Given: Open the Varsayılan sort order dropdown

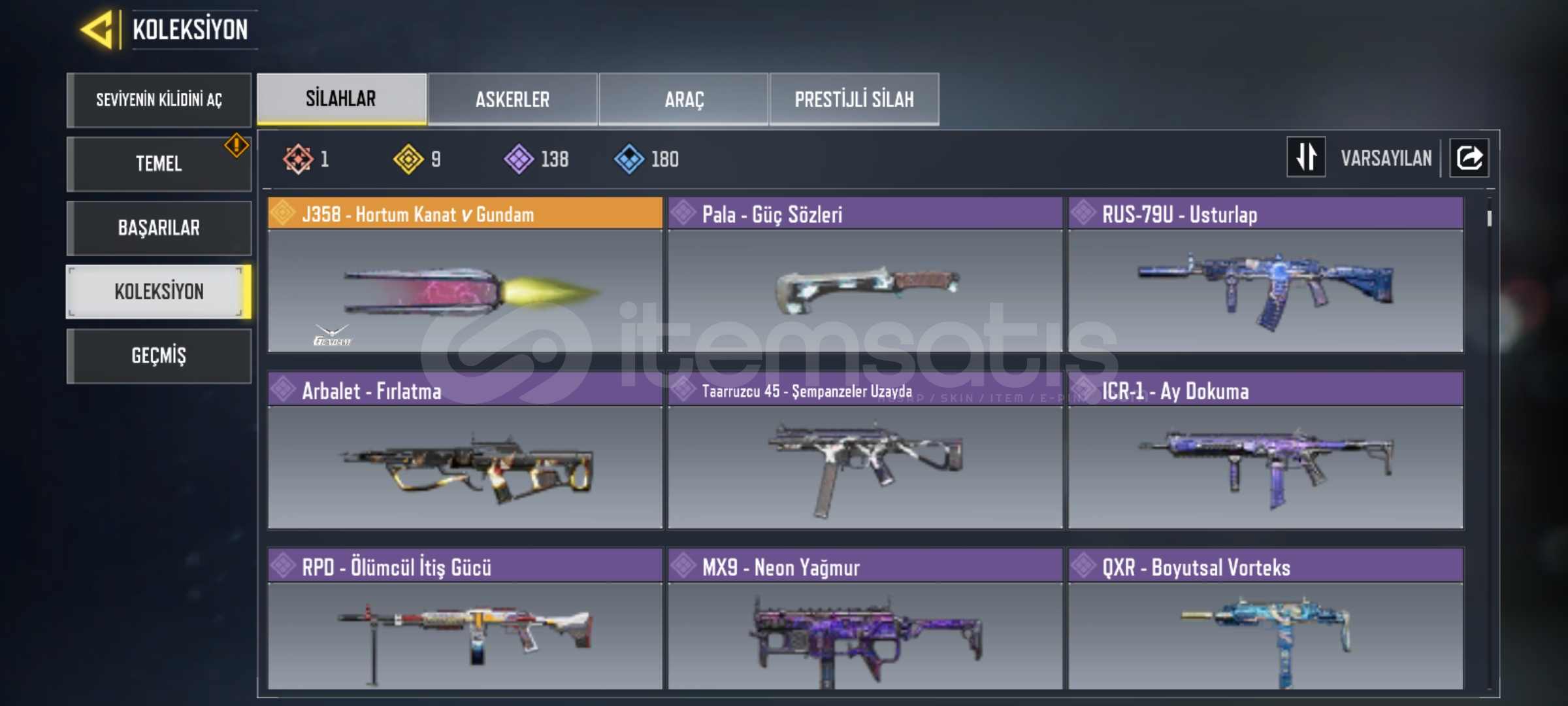Looking at the screenshot, I should point(1386,158).
